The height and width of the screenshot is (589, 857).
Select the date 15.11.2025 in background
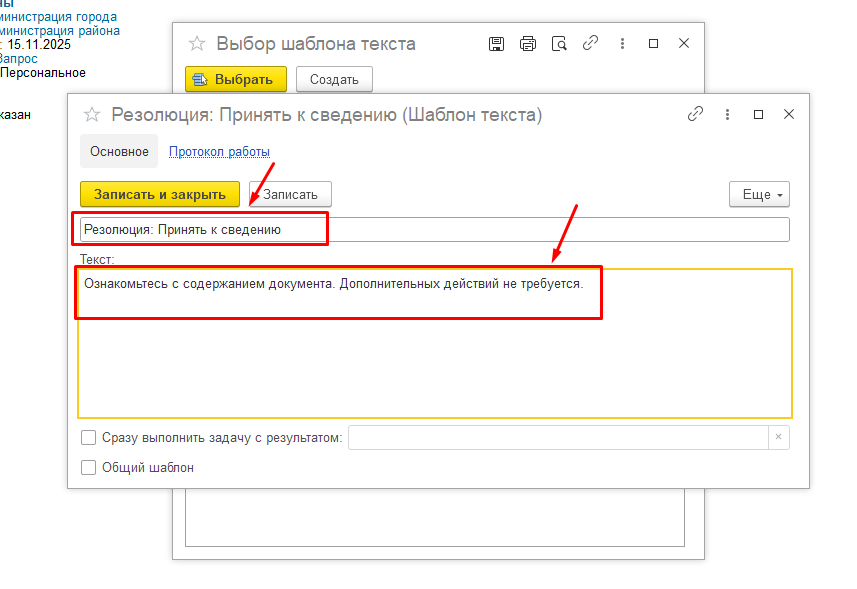pos(39,45)
